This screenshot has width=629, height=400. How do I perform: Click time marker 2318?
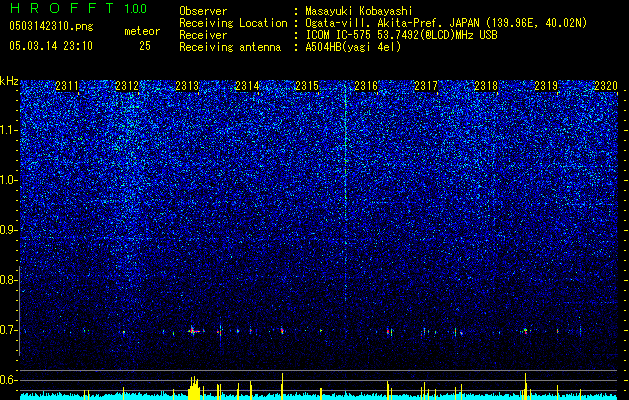(x=486, y=86)
